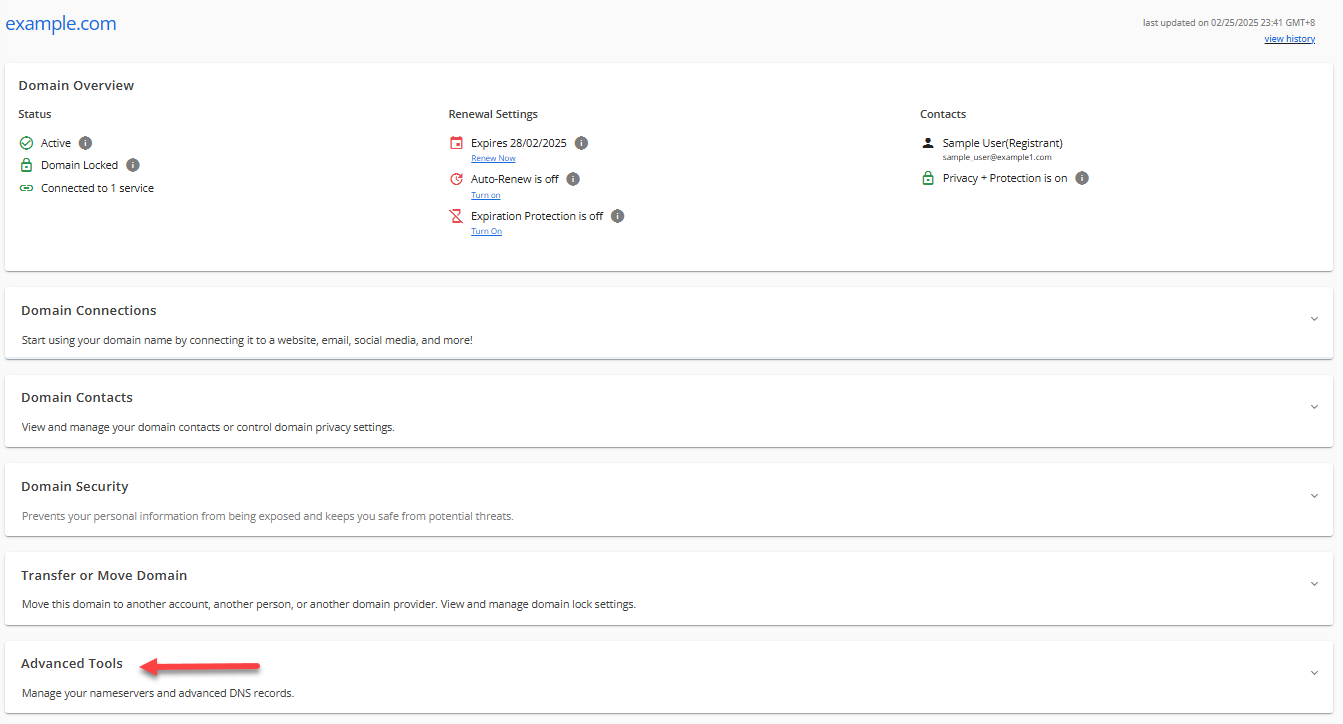Click info icon next to Privacy + Protection

[1081, 178]
